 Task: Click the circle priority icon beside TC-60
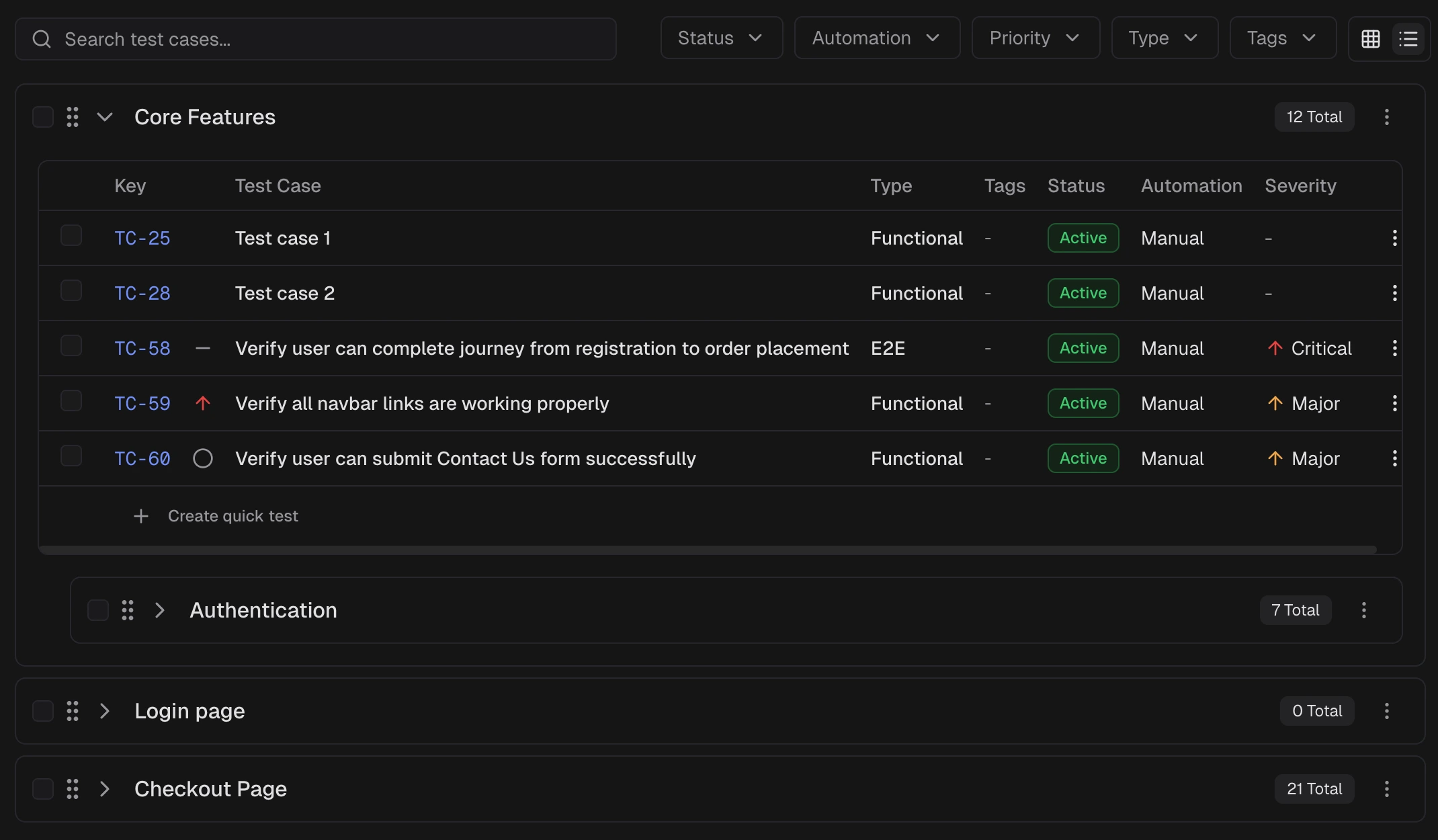point(203,458)
